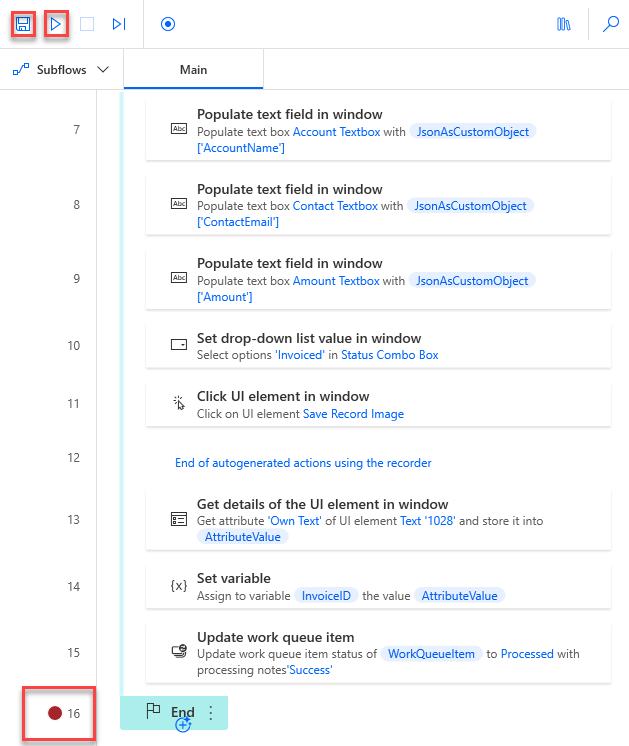Toggle the breakpoint on line 16

[55, 713]
